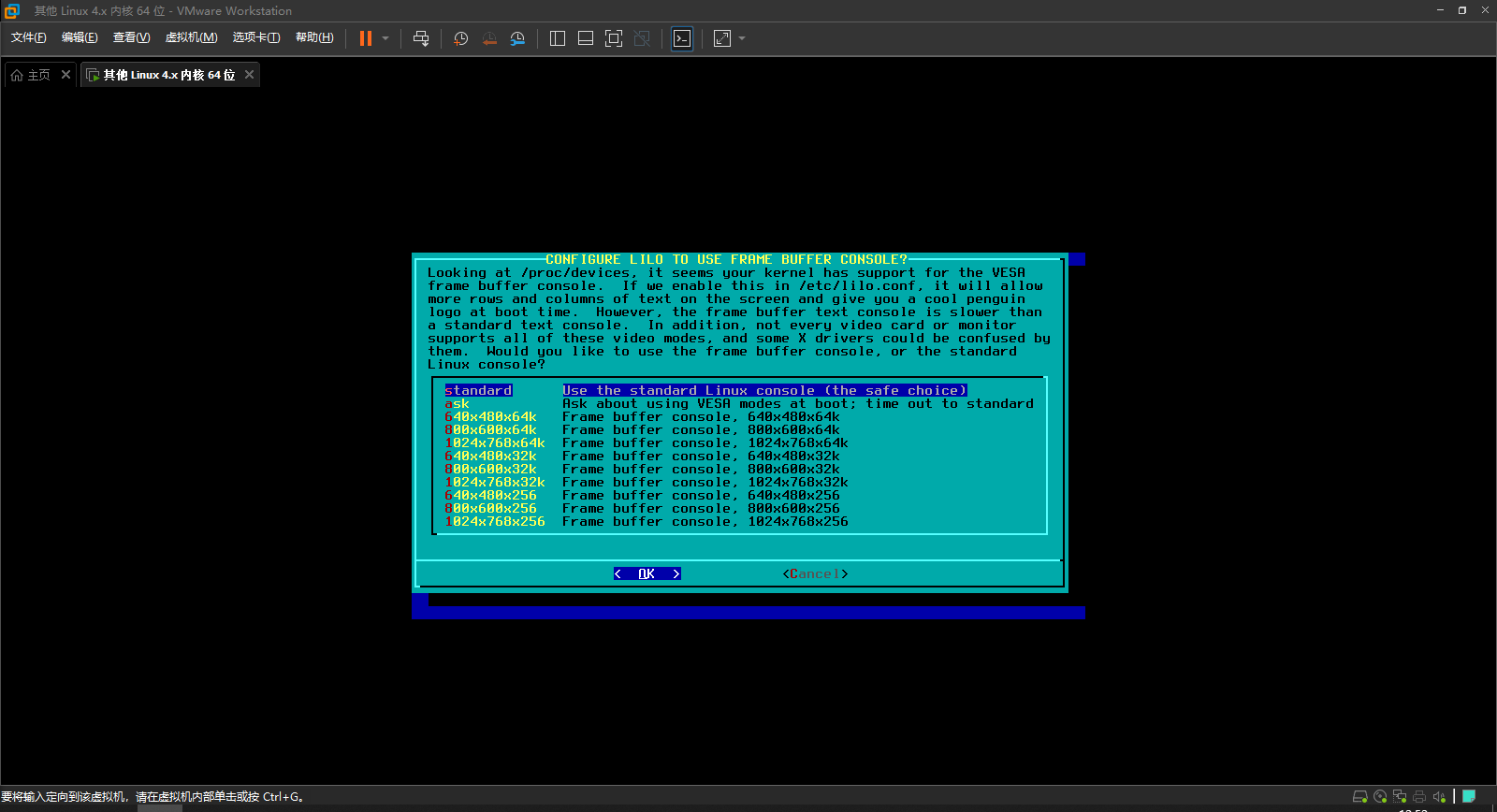
Task: Close the 主页 tab
Action: pos(65,75)
